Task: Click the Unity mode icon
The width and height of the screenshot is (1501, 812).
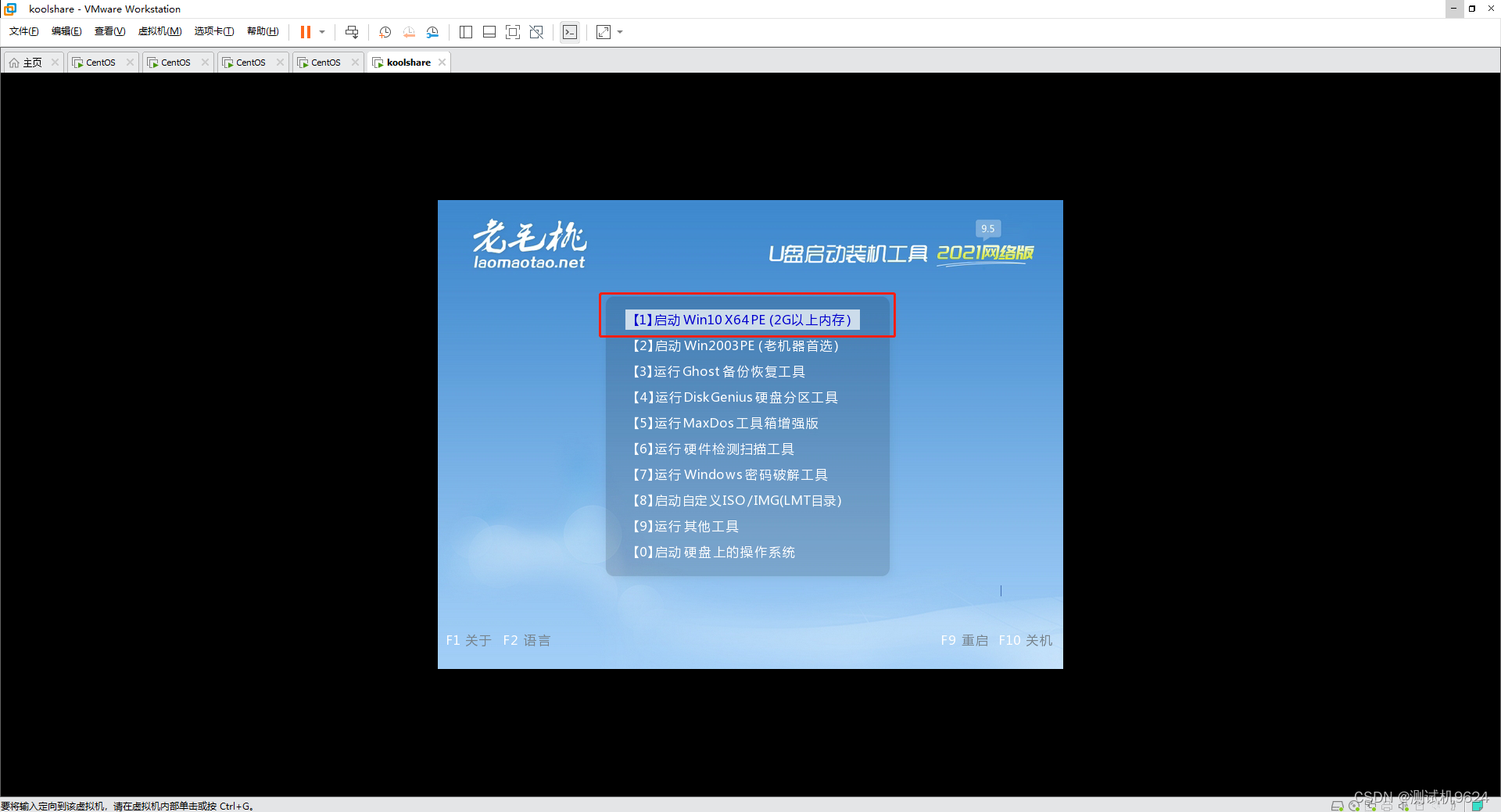Action: [x=536, y=32]
